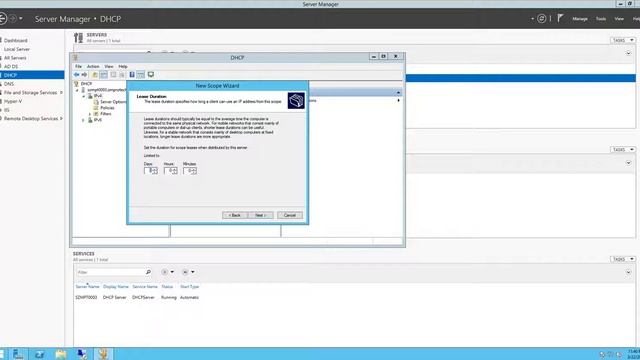Open the View menu in DHCP window

109,66
